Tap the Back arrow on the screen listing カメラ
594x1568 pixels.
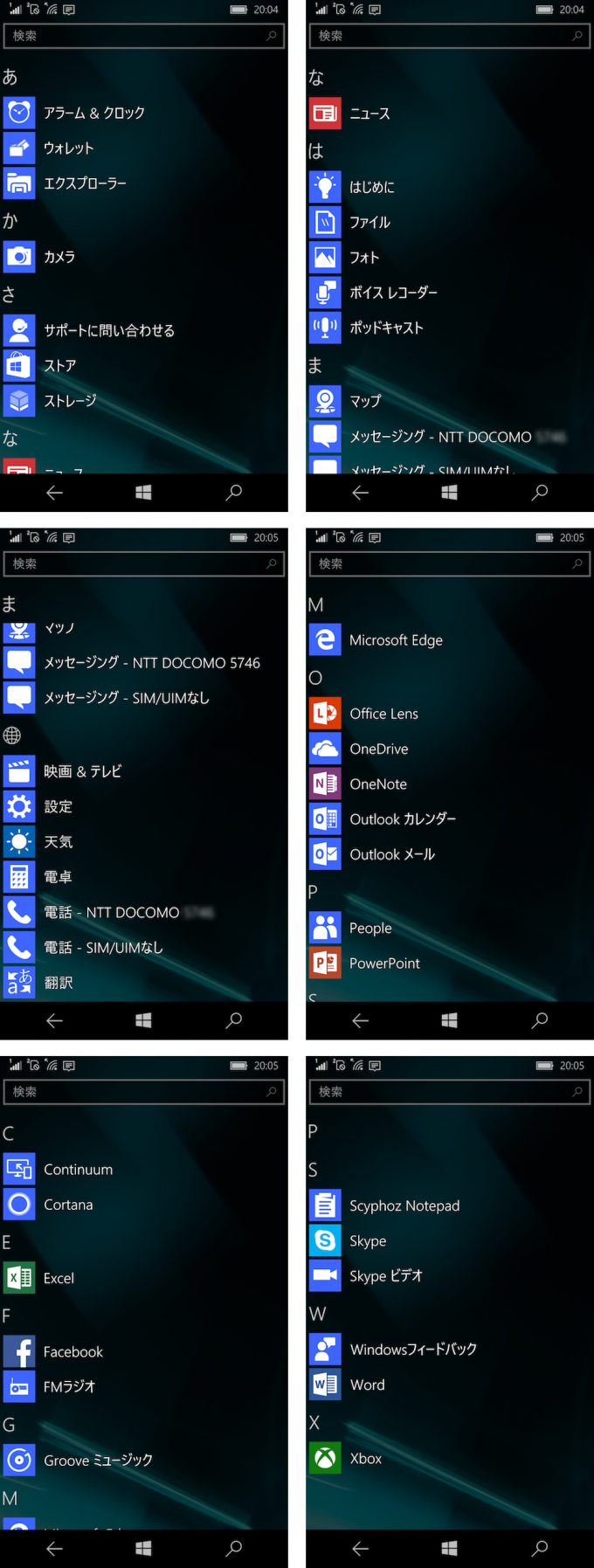coord(54,493)
